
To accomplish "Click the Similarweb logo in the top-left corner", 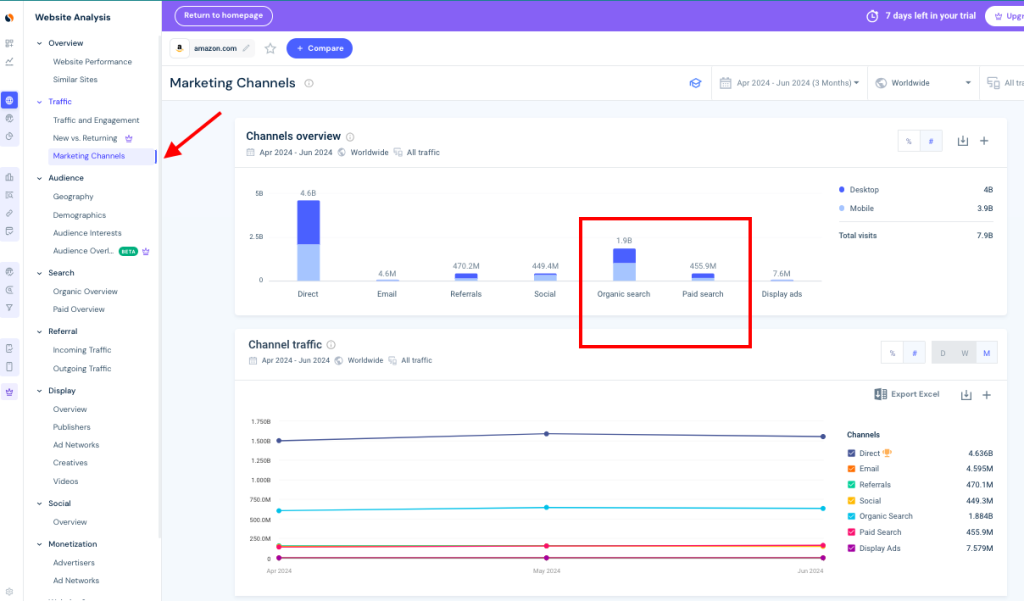I will [9, 17].
